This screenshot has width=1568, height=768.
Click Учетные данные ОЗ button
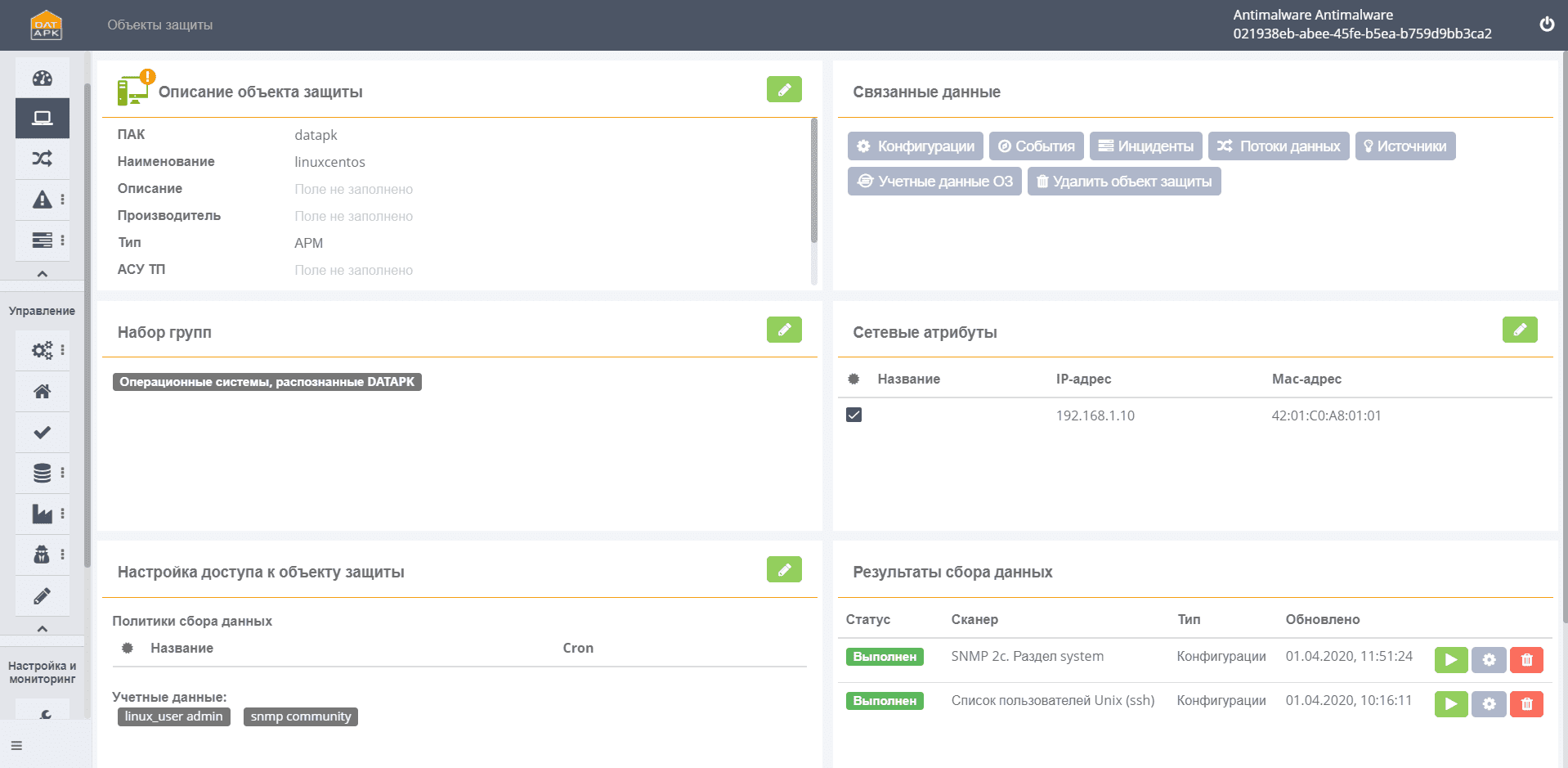tap(934, 182)
